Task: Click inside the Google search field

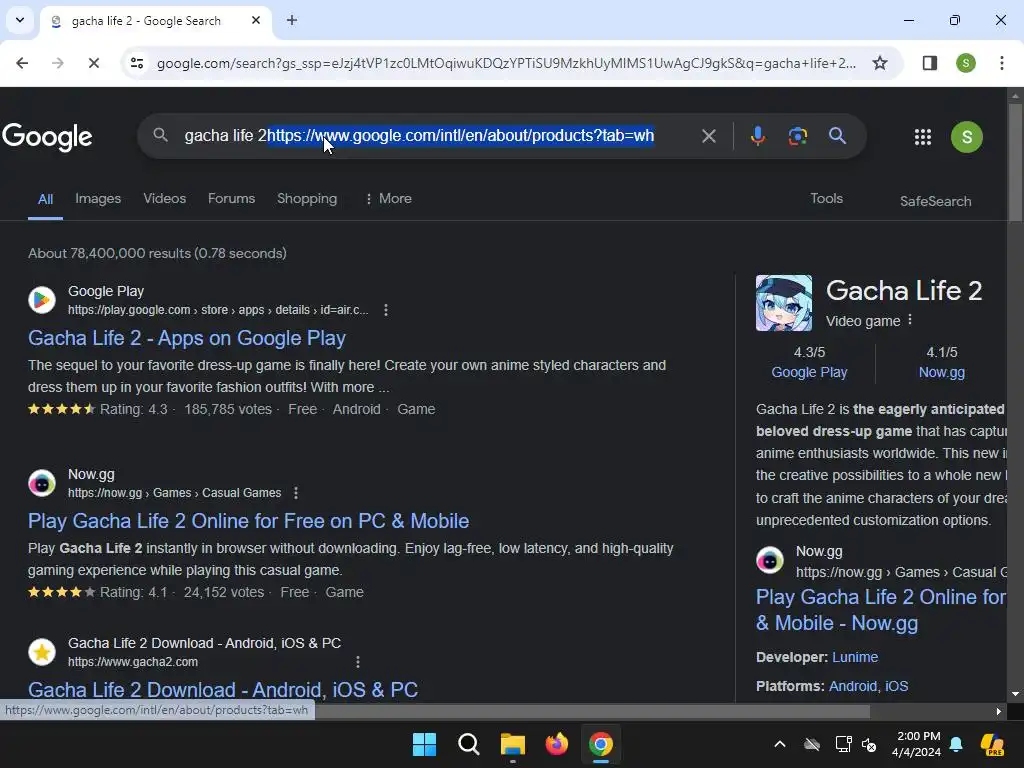Action: tap(418, 136)
